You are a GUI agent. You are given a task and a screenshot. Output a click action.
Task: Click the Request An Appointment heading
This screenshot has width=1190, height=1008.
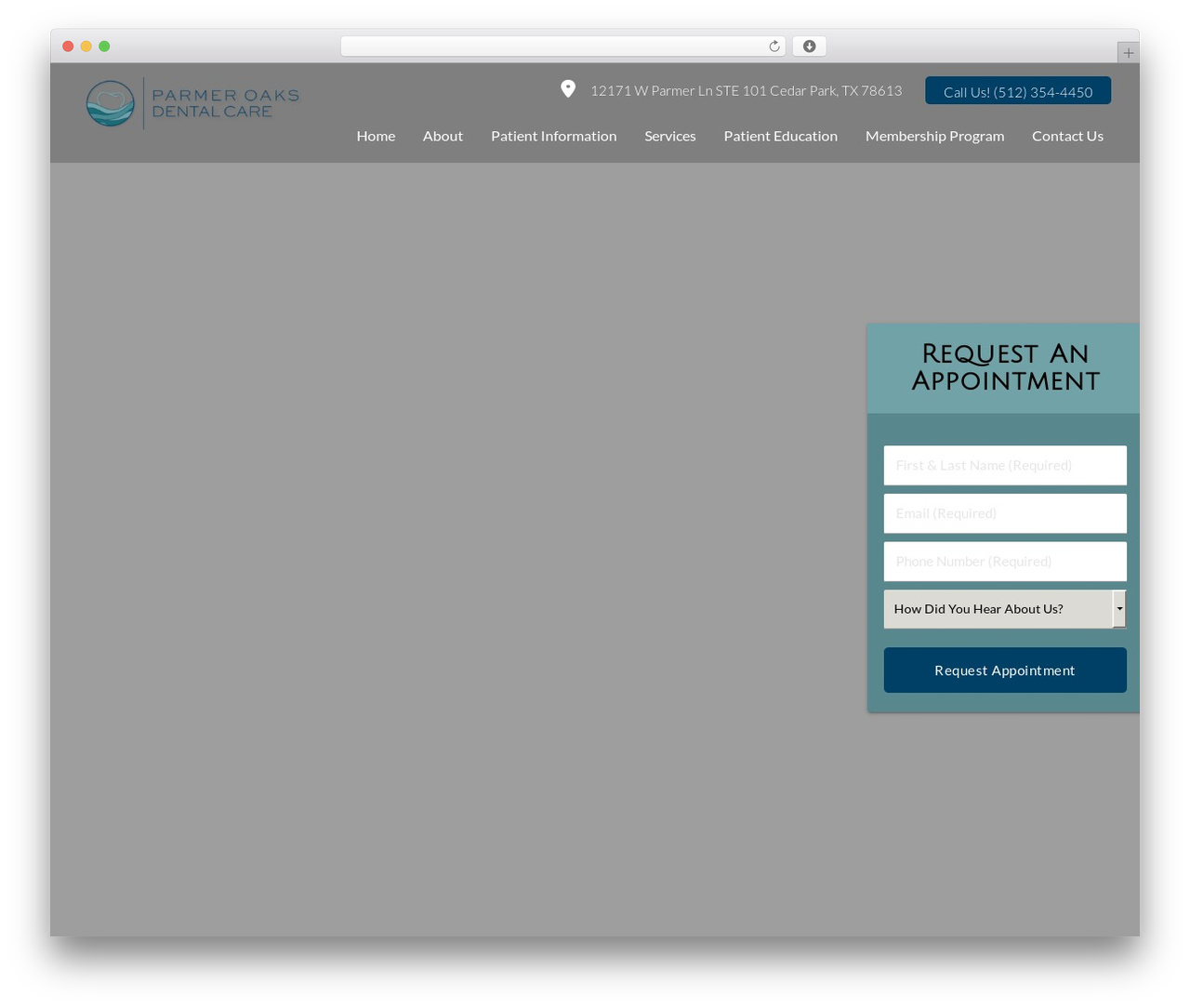1005,367
